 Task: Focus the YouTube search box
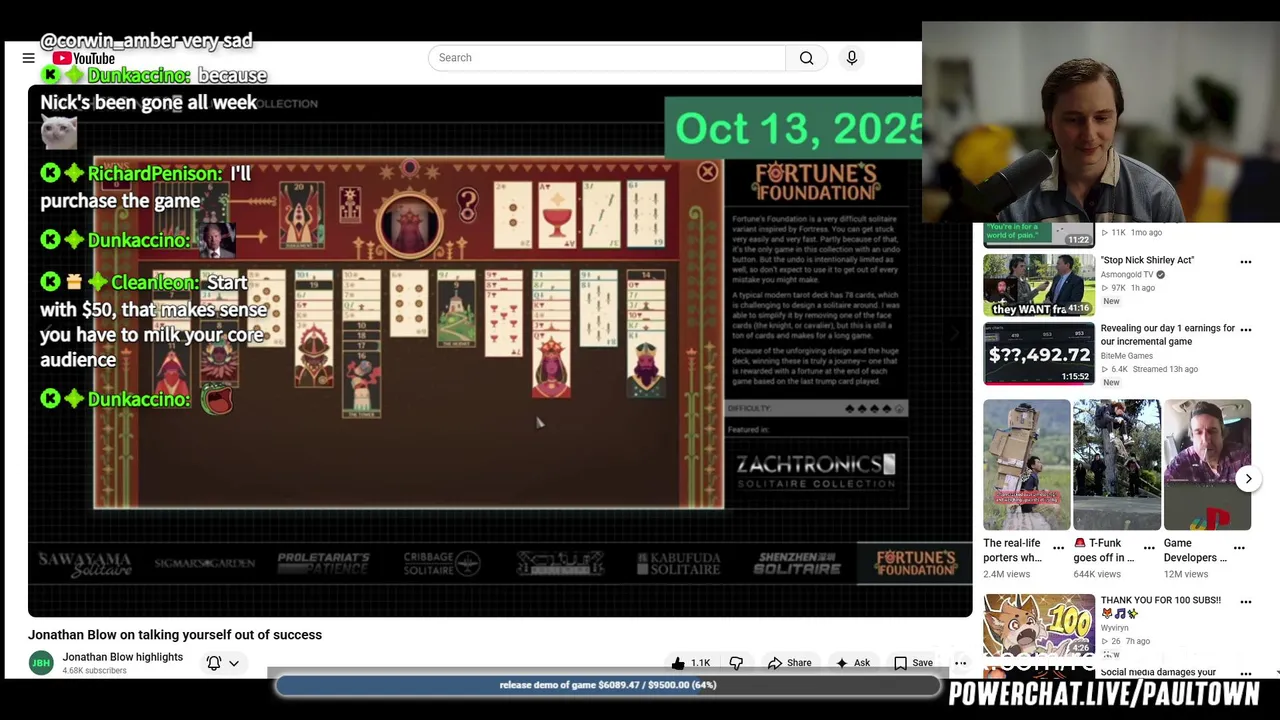(x=607, y=58)
